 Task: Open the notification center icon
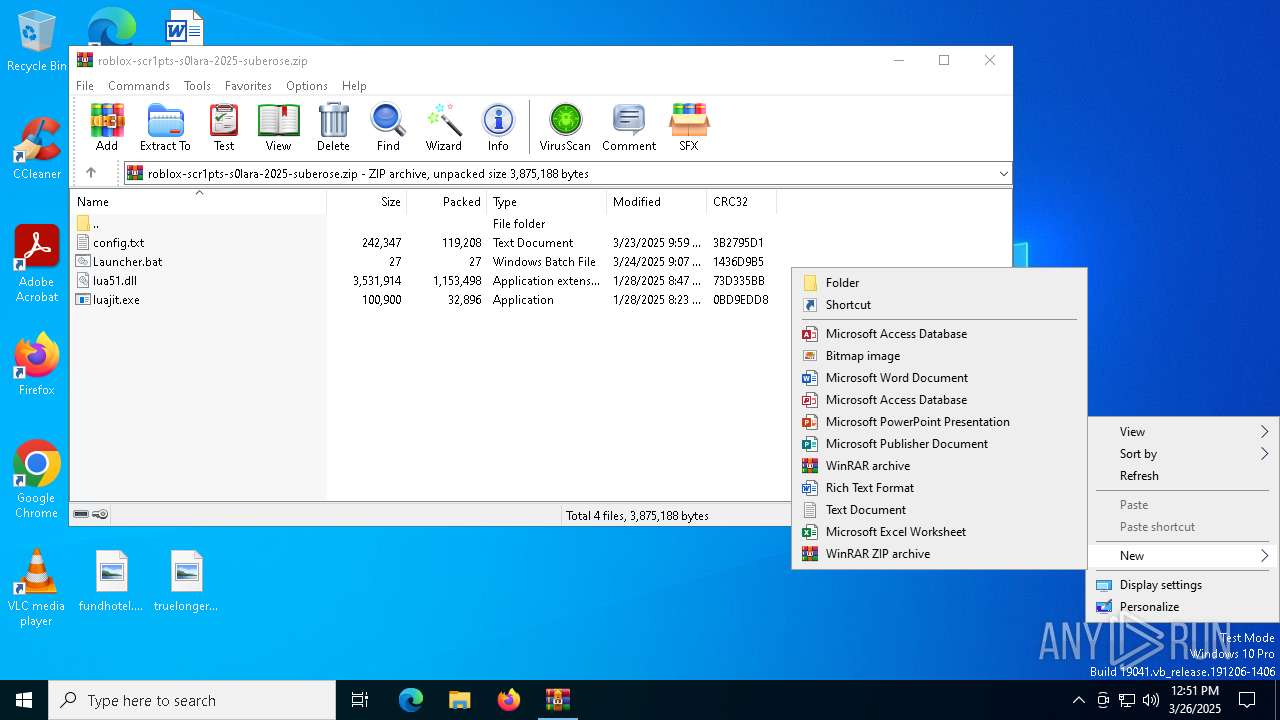(1248, 700)
